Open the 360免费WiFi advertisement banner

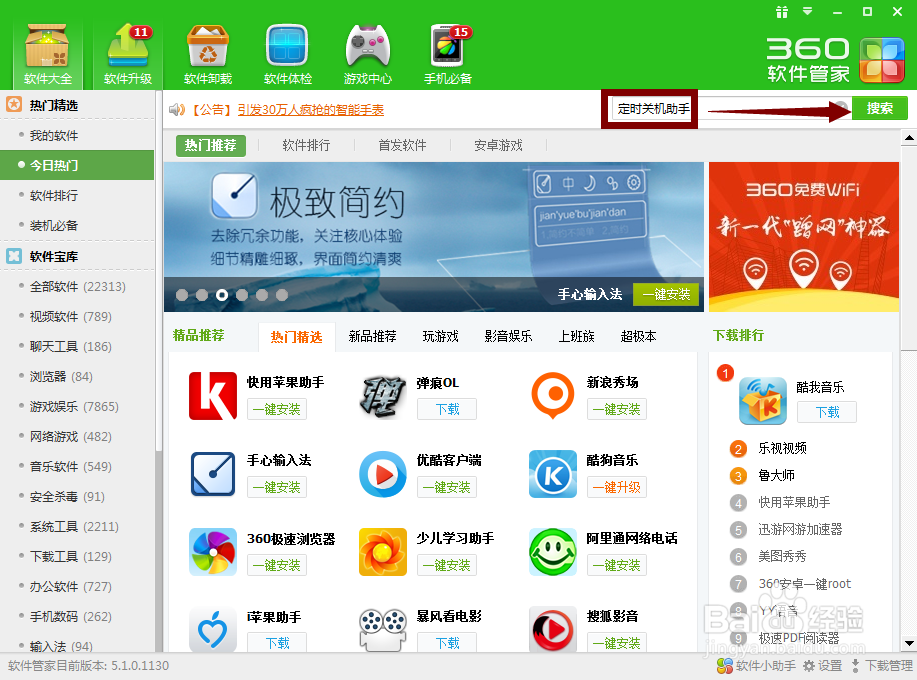[804, 237]
